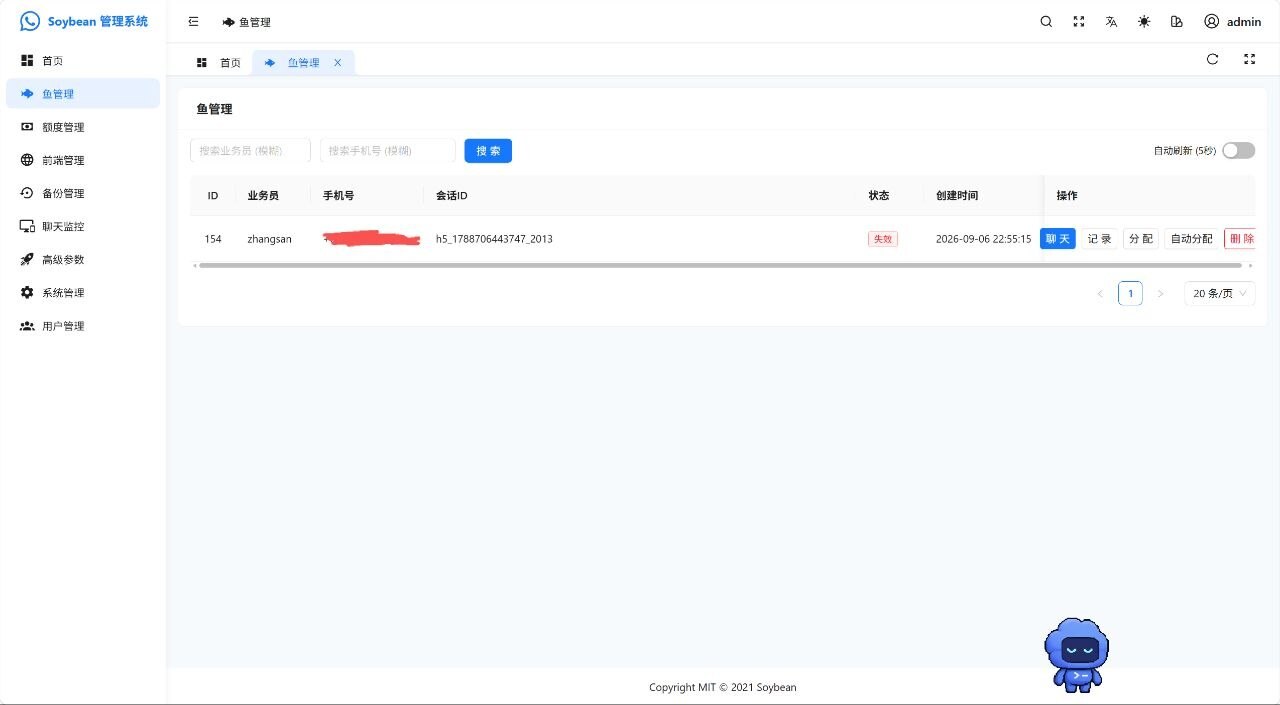Click the 鱼管理 breadcrumb in header
The width and height of the screenshot is (1280, 705).
tap(247, 22)
